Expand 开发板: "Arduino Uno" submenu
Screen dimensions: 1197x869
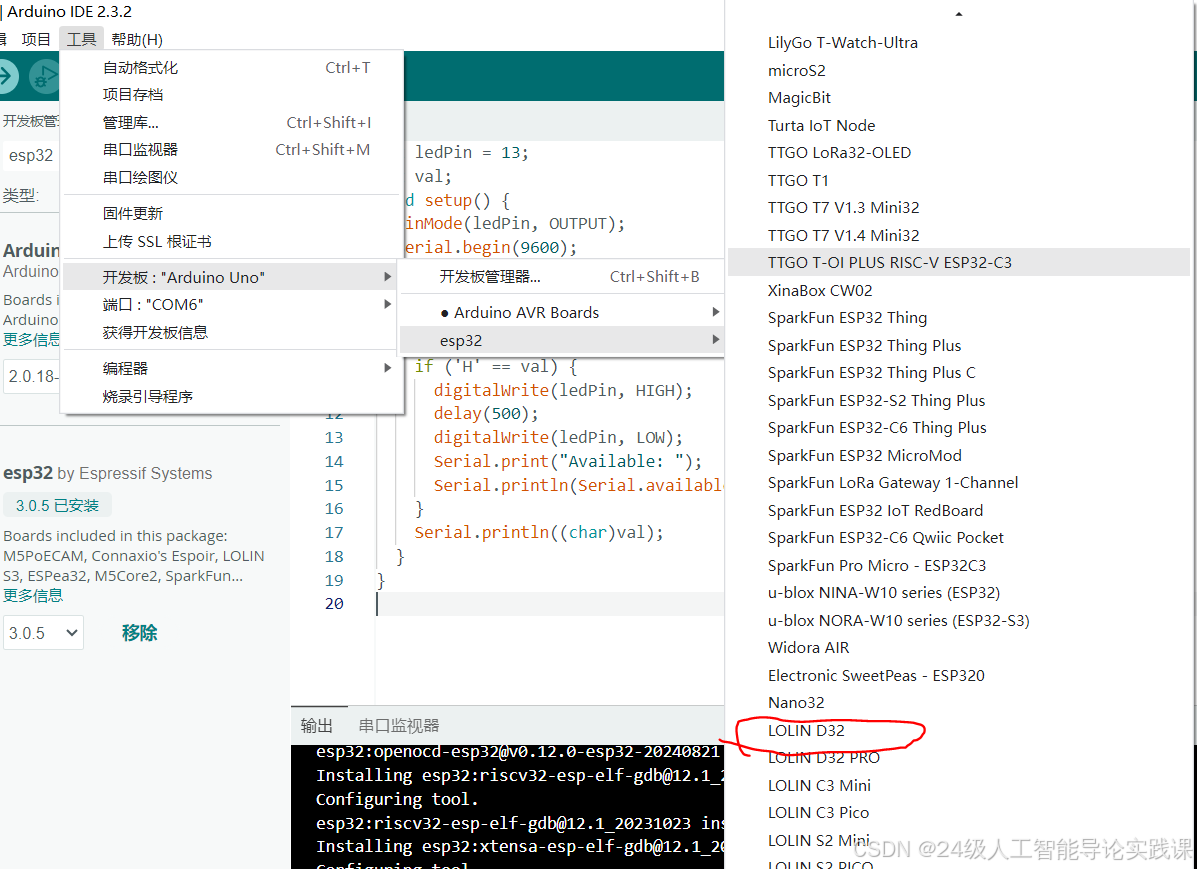[233, 276]
